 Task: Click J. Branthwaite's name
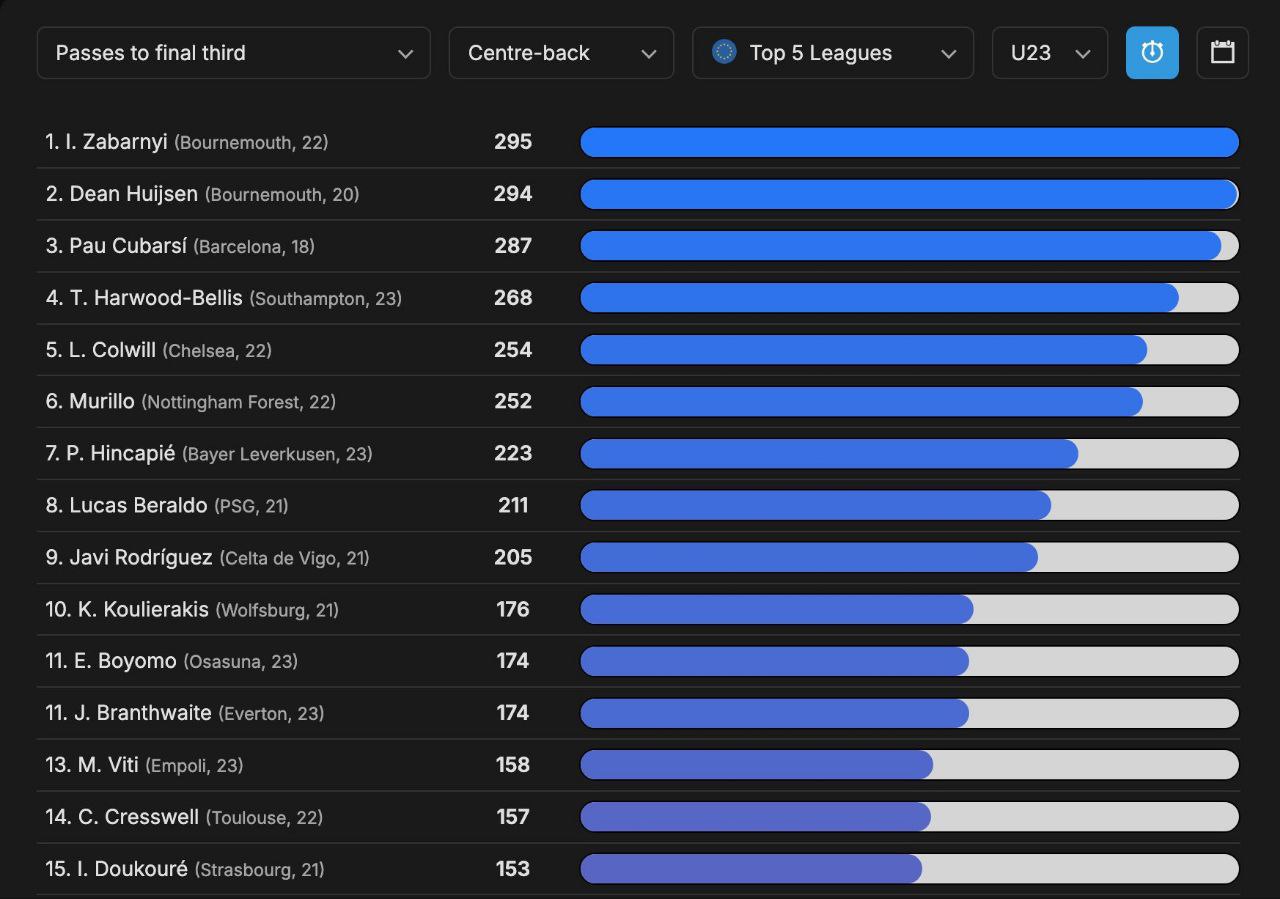tap(143, 713)
